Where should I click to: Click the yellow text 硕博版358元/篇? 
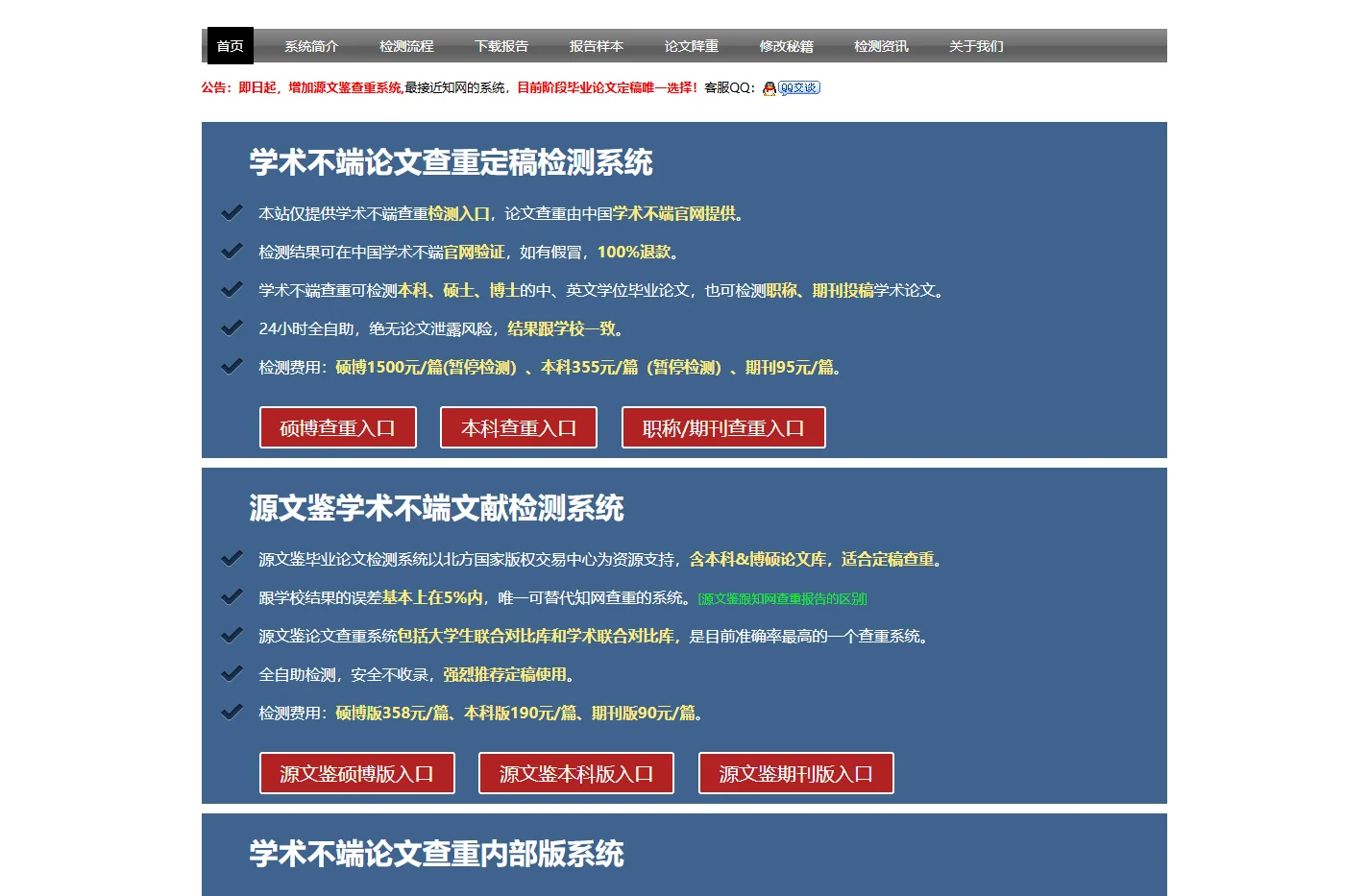[392, 713]
